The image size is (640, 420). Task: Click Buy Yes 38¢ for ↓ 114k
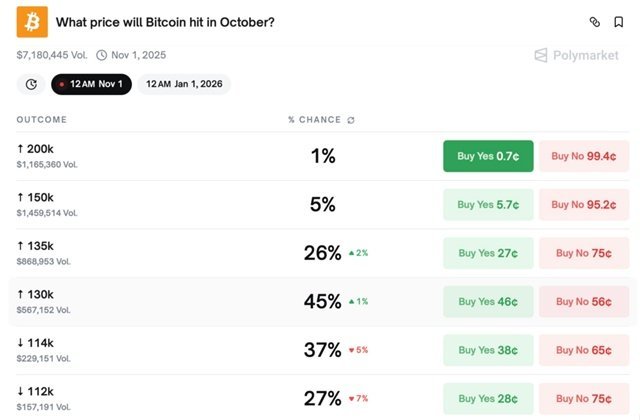pos(488,350)
